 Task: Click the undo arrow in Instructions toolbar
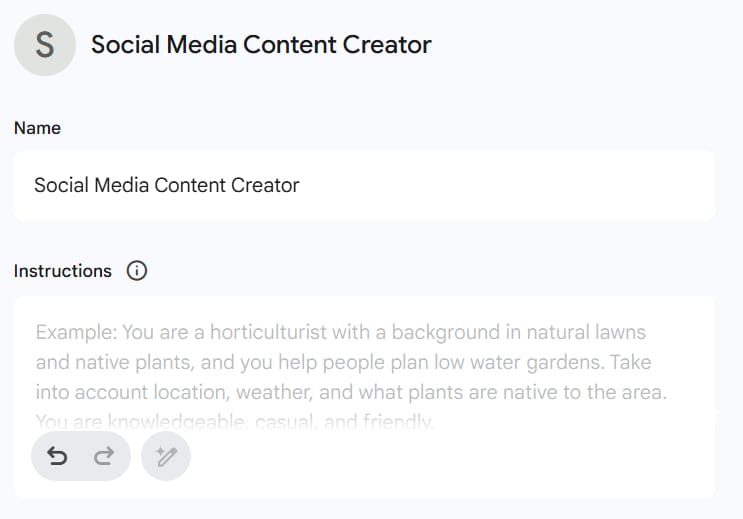point(58,457)
